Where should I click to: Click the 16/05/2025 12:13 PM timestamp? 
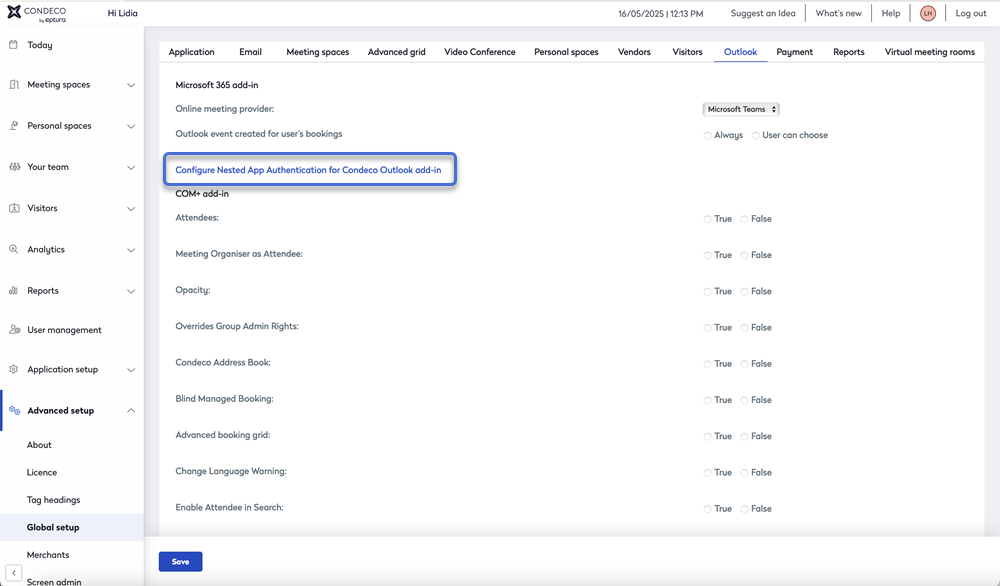[661, 13]
